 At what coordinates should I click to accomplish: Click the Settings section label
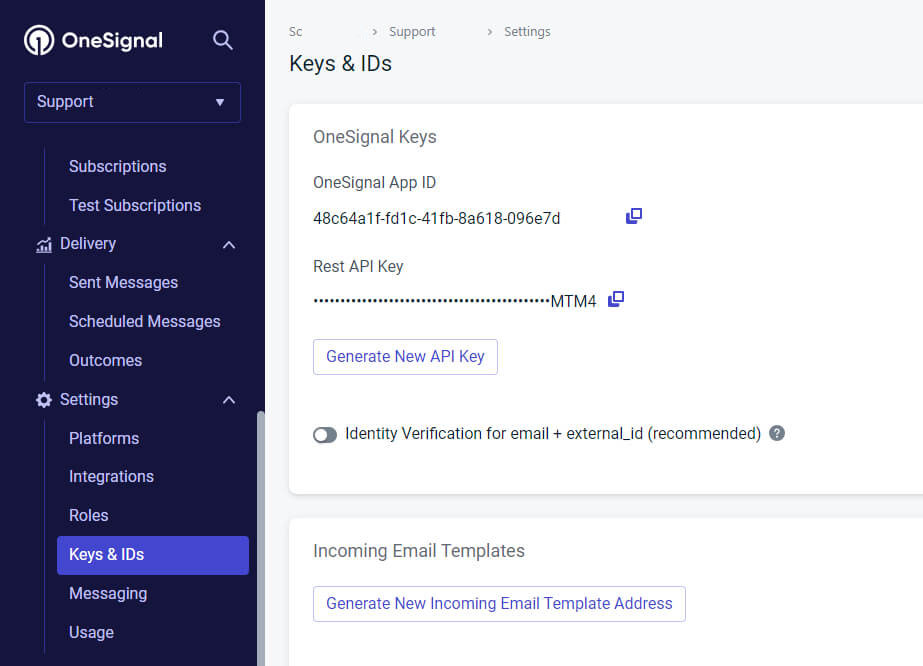(x=89, y=400)
